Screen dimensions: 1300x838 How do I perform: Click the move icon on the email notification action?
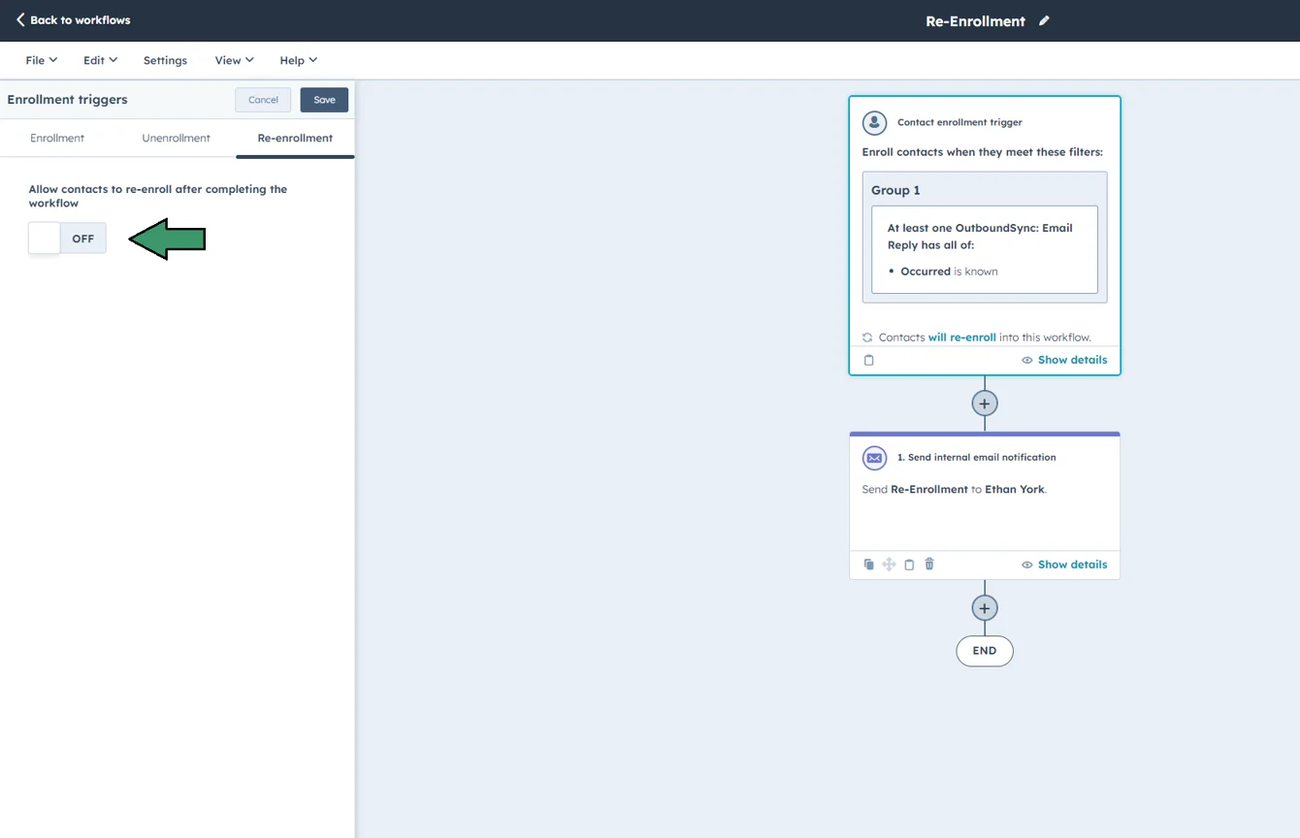[889, 564]
